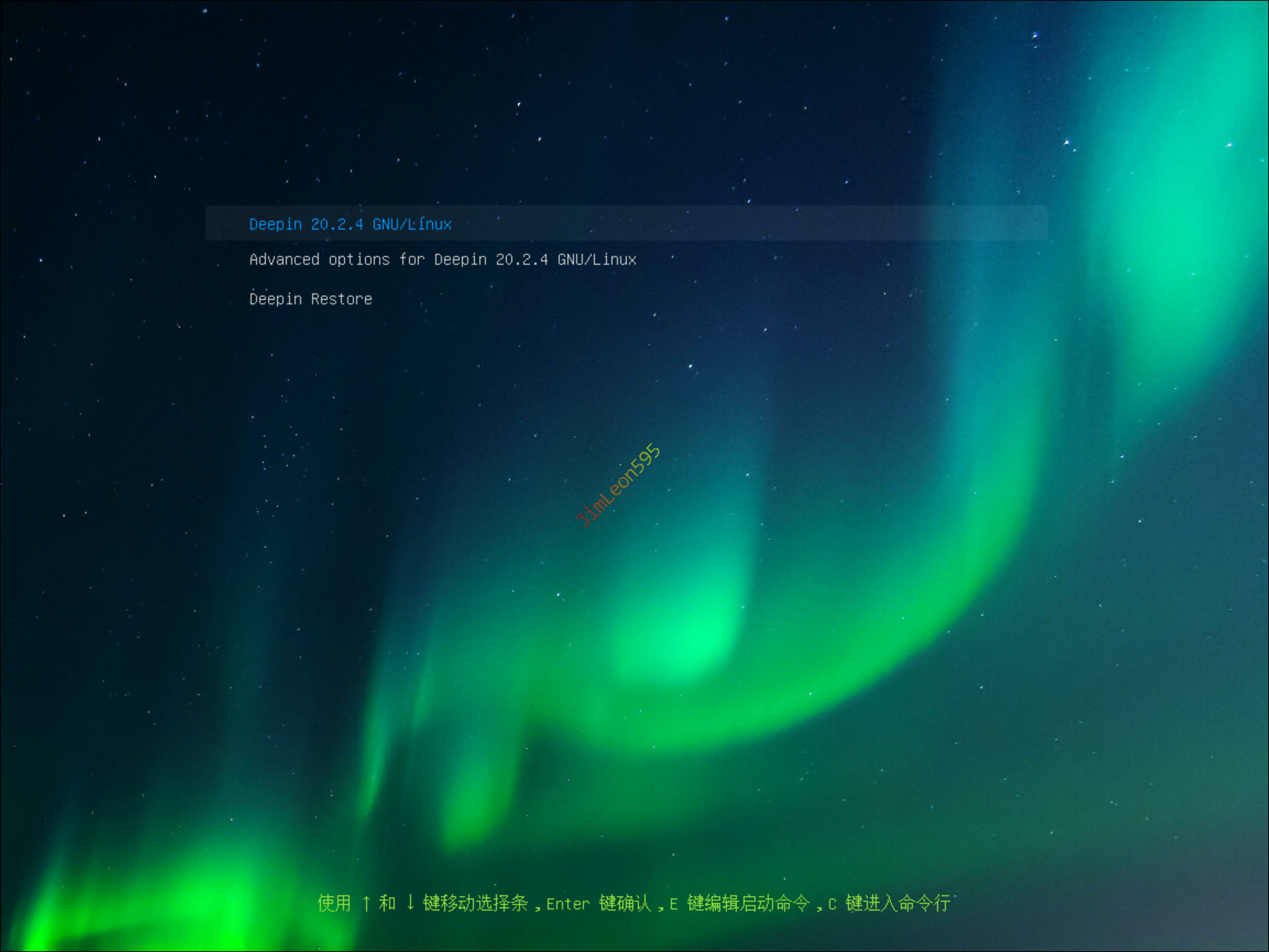This screenshot has width=1269, height=952.
Task: Click the 和 character between the arrows
Action: point(387,904)
